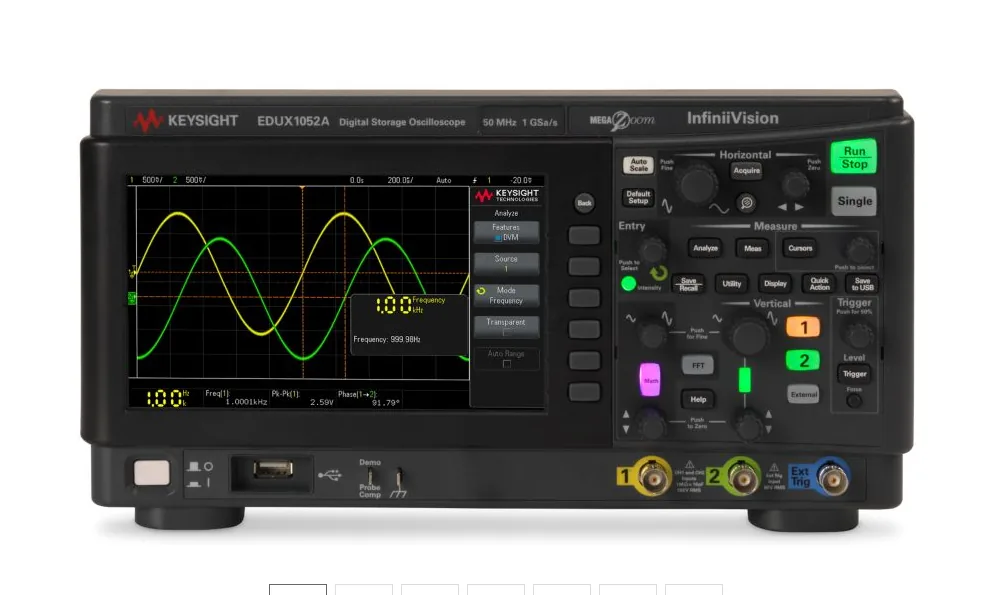Click the 'Frequency: 999.98Hz' readout
This screenshot has width=982, height=595.
click(x=386, y=339)
